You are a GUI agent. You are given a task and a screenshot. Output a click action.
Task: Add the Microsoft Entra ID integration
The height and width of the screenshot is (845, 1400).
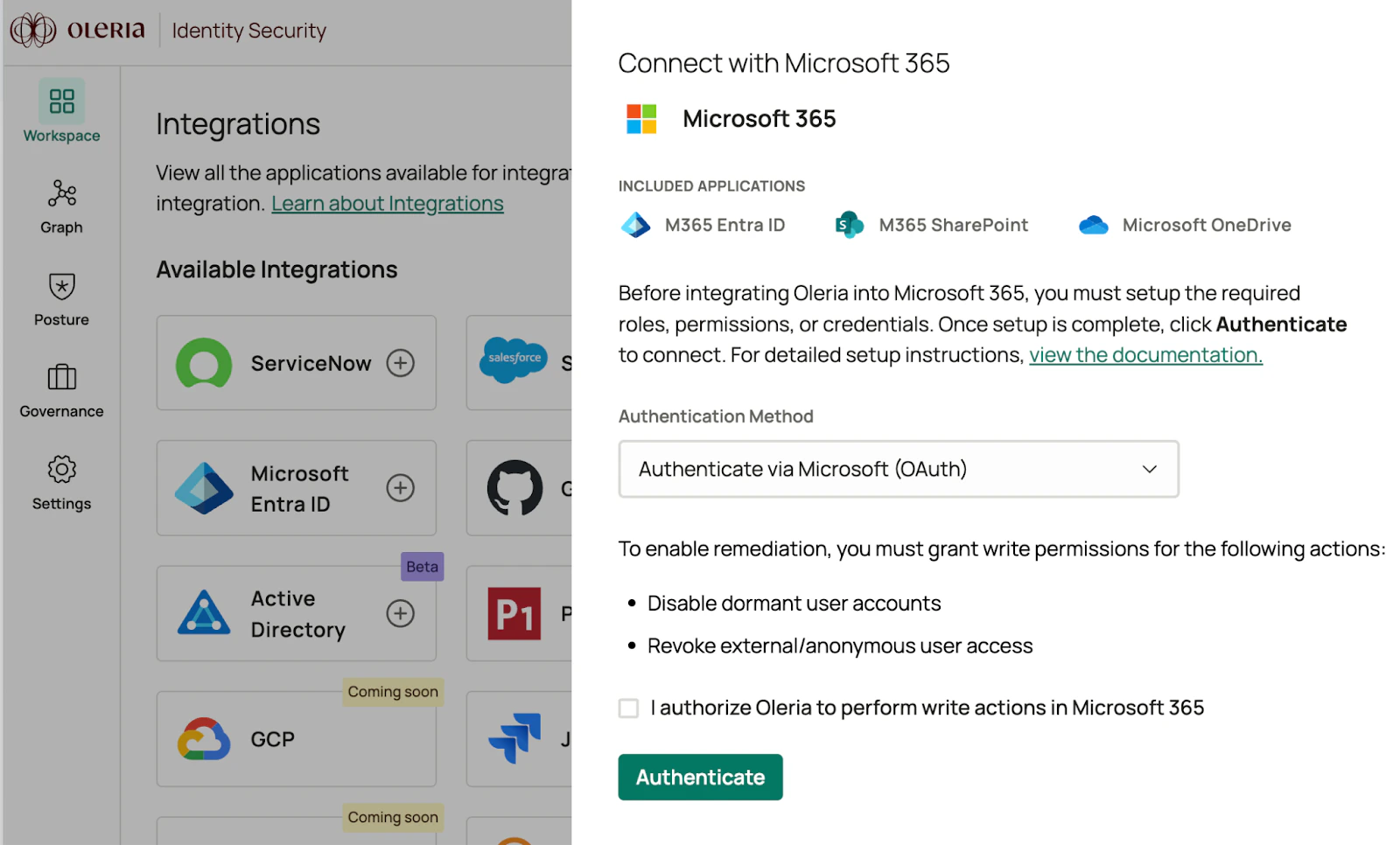point(401,488)
